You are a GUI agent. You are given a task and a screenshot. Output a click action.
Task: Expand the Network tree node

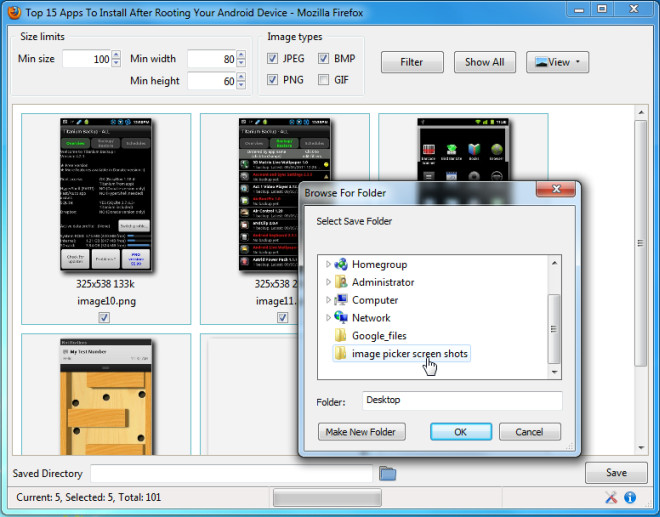(x=328, y=317)
